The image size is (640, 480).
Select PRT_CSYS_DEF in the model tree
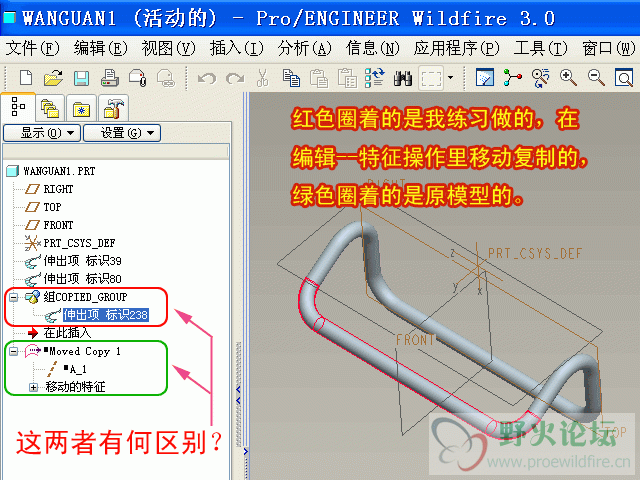(79, 243)
